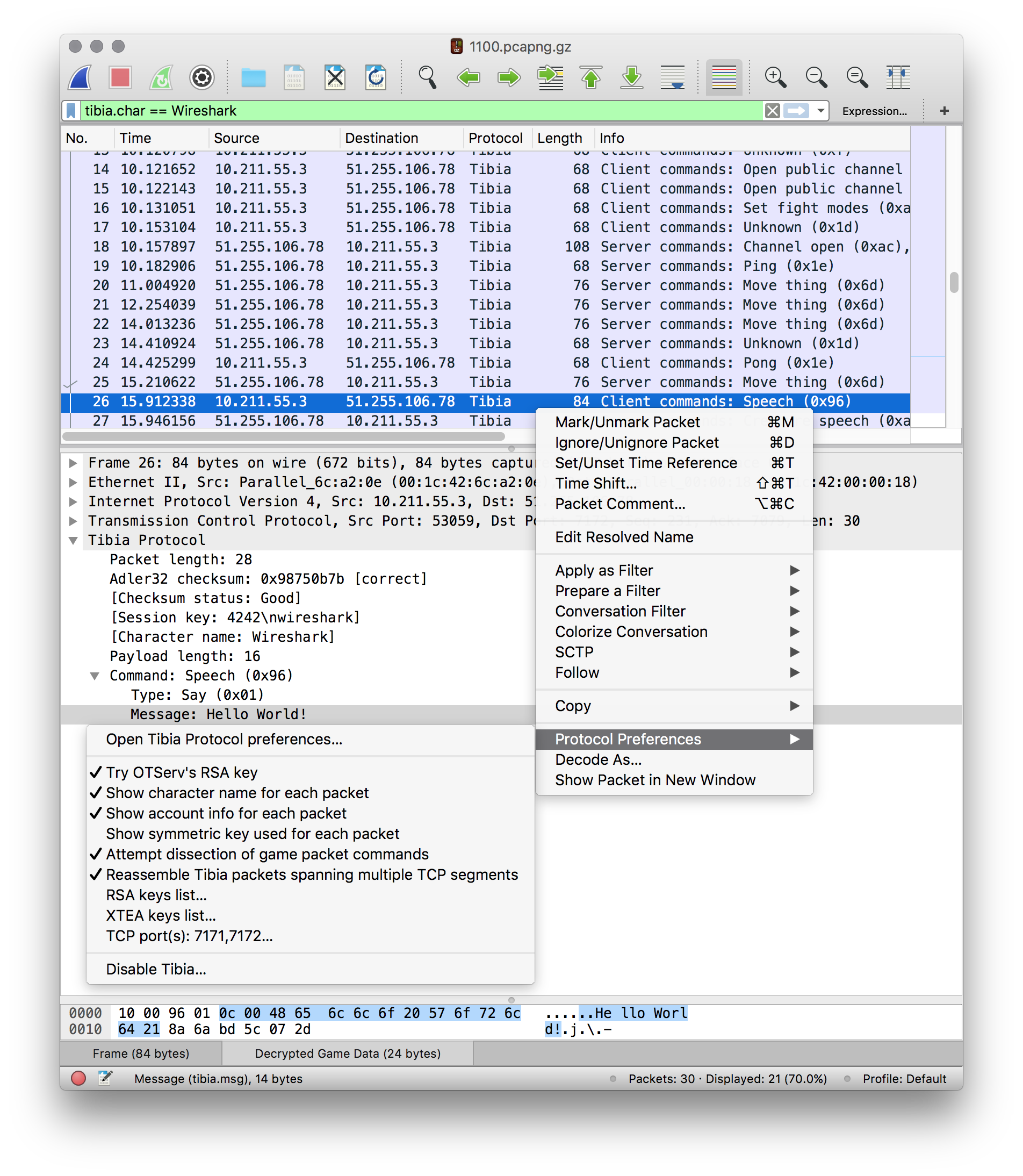1023x1176 pixels.
Task: Save this capture file icon
Action: [x=294, y=77]
